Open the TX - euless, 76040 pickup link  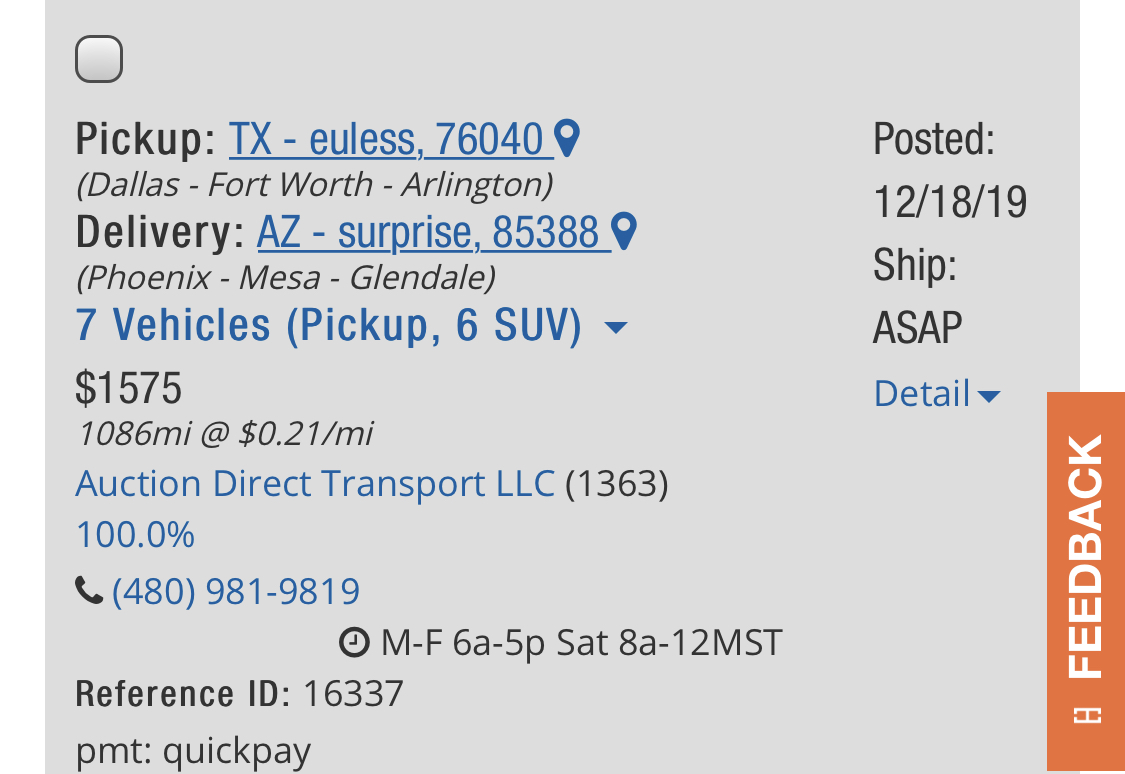[386, 138]
